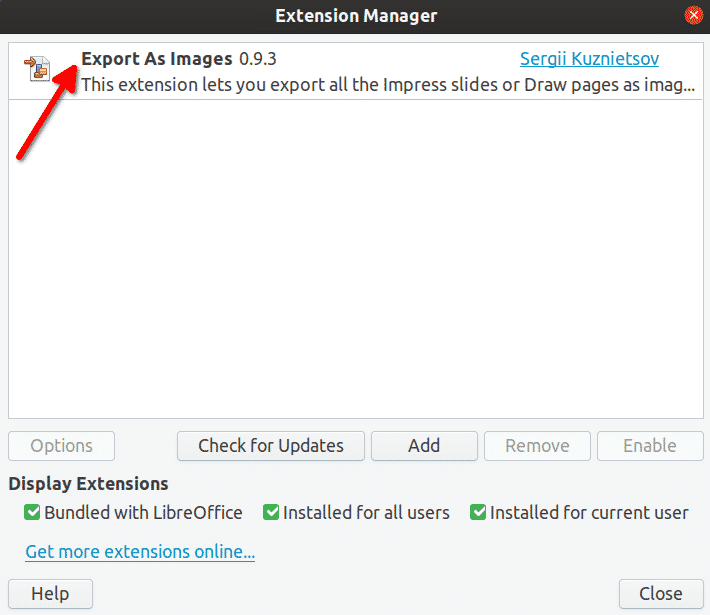Click the Export As Images extension icon

coord(38,68)
